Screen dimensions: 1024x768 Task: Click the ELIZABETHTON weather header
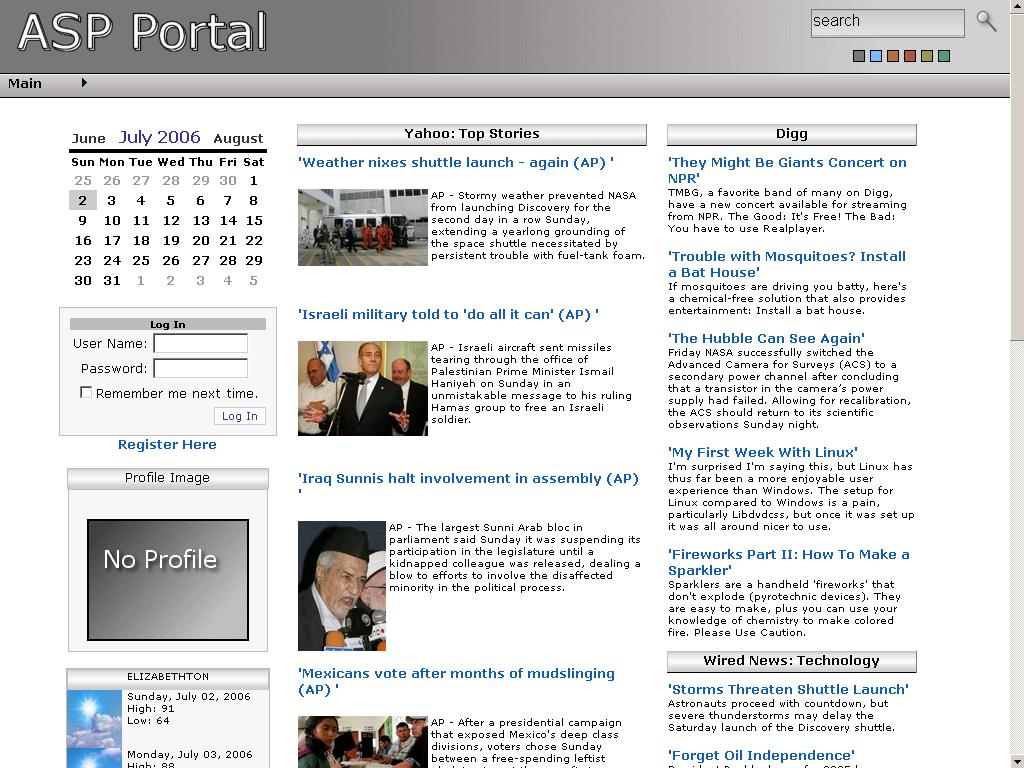point(168,677)
